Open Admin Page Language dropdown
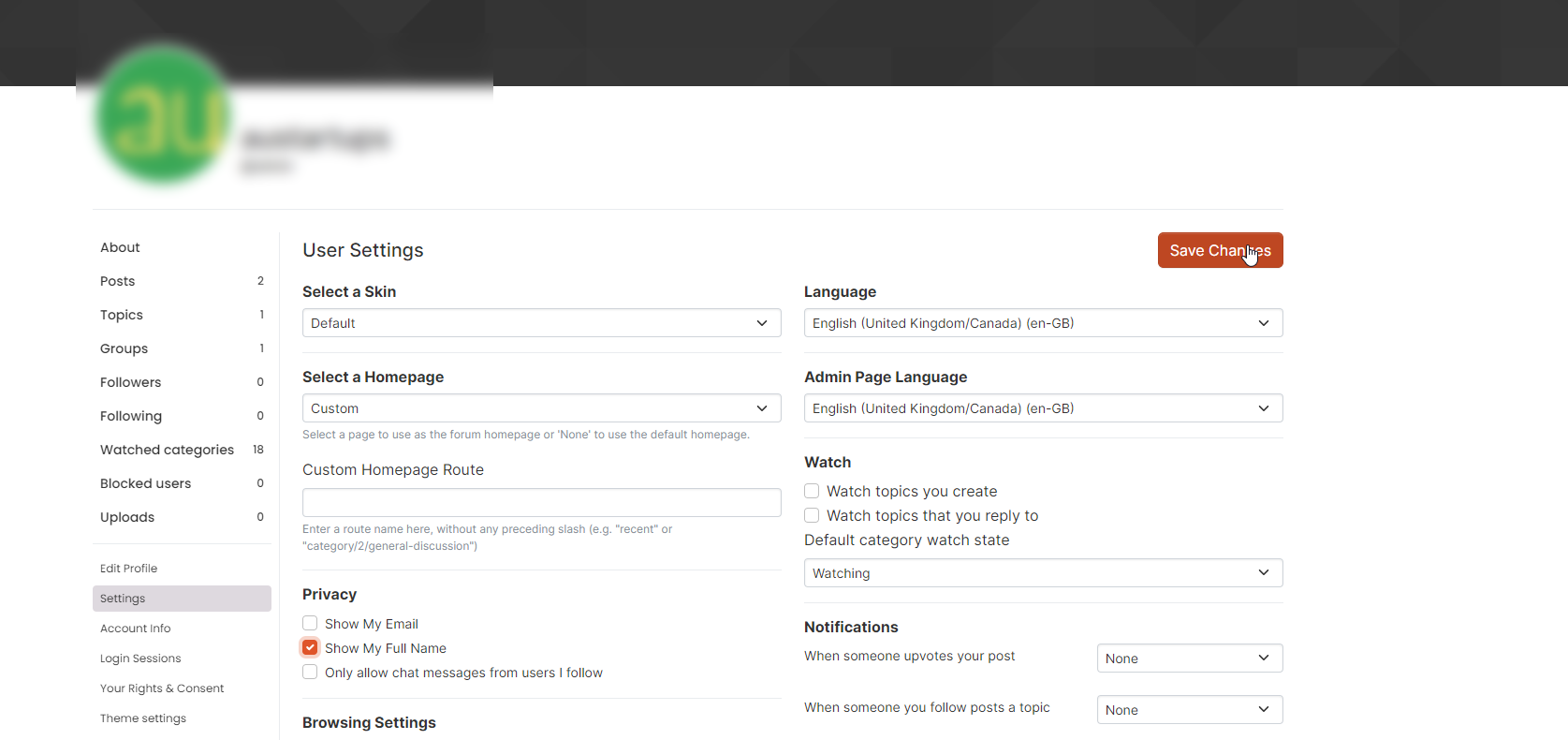Image resolution: width=1568 pixels, height=740 pixels. pos(1043,408)
